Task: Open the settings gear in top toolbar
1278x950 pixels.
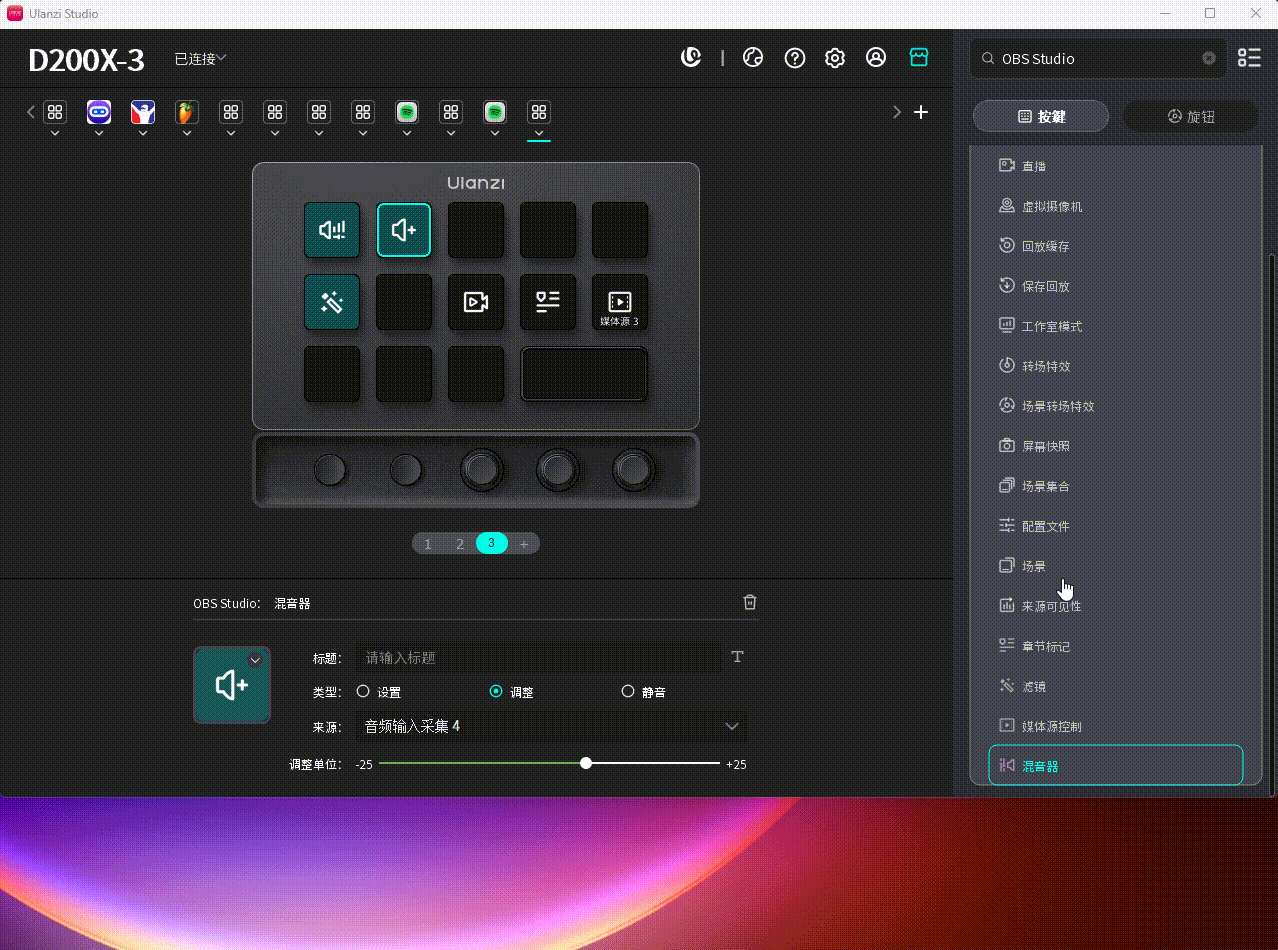Action: [835, 58]
